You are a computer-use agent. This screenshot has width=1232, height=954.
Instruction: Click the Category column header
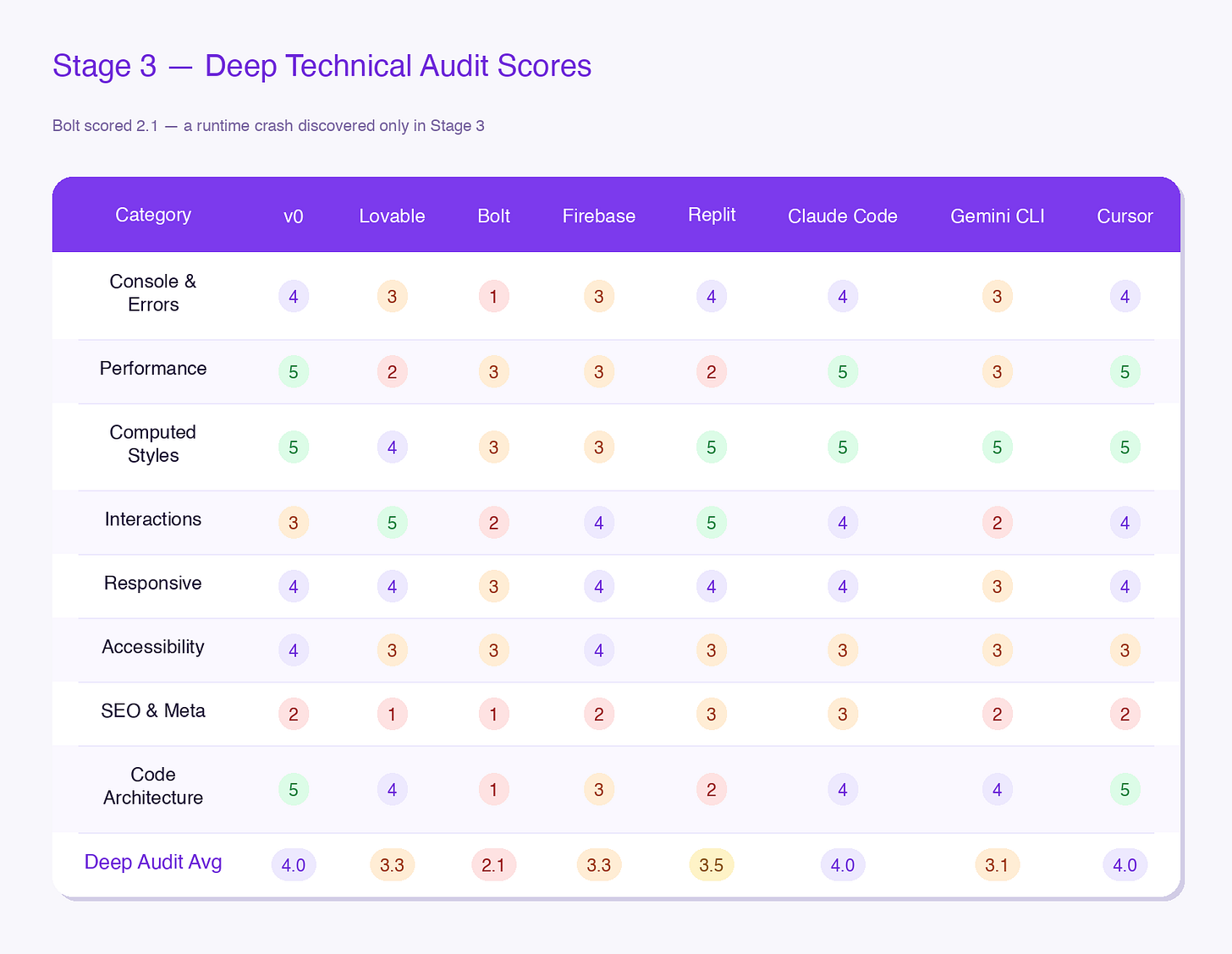[153, 215]
